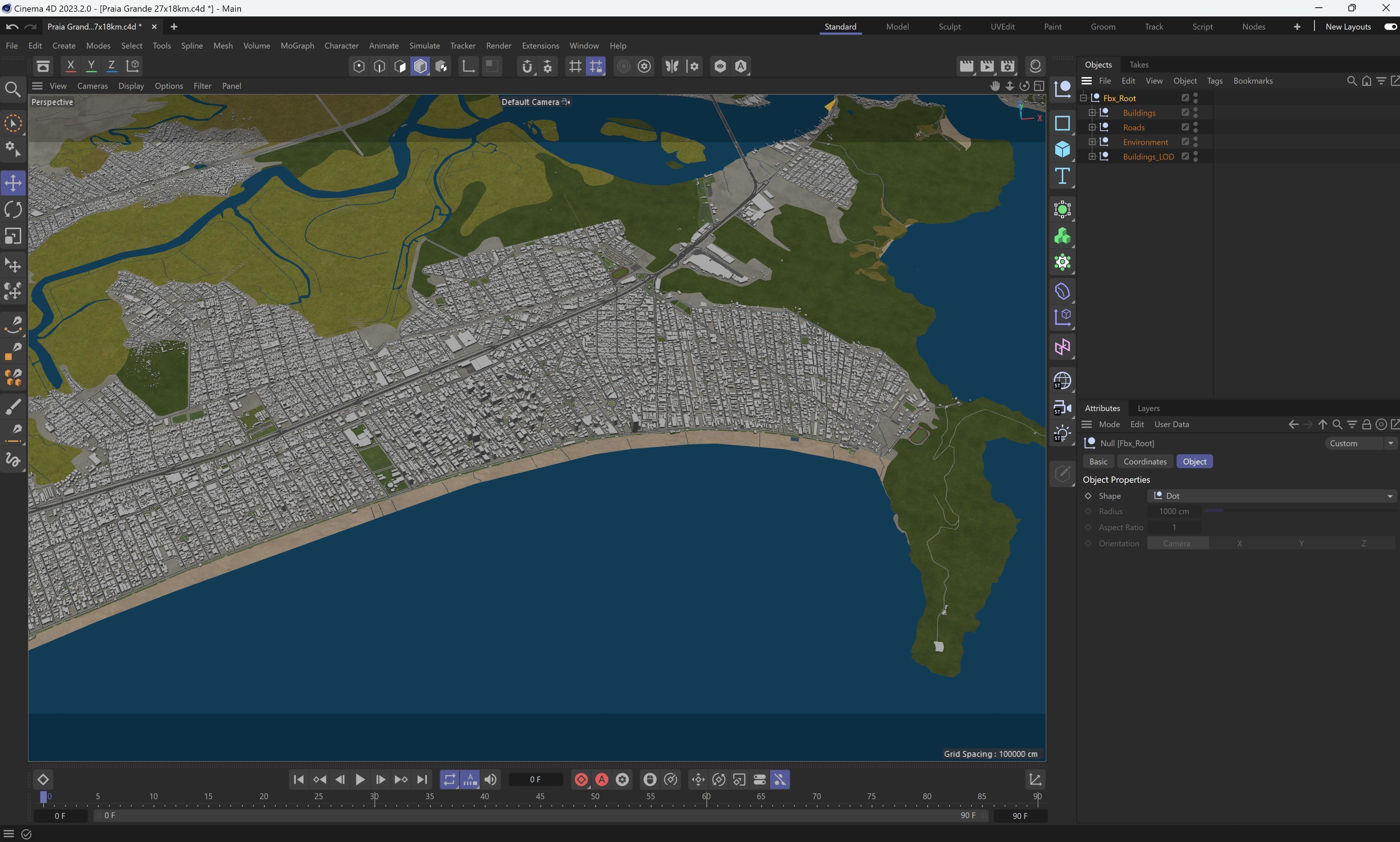Click the Render View clapperboard icon
Viewport: 1400px width, 842px height.
pyautogui.click(x=966, y=67)
